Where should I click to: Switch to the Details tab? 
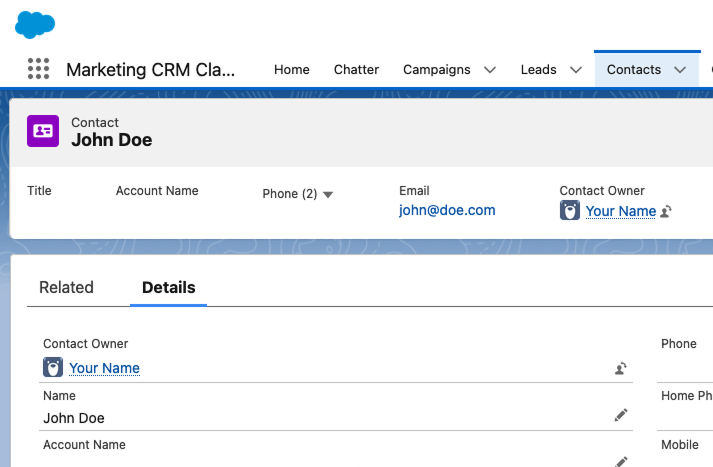click(169, 287)
